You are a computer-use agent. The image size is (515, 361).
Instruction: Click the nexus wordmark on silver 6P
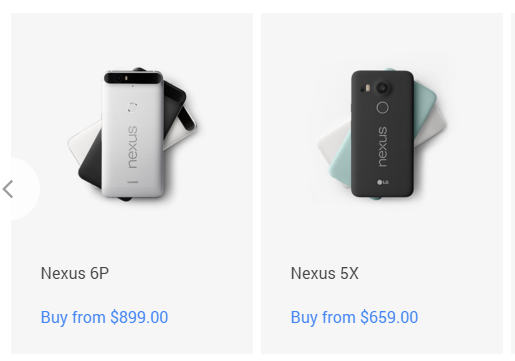coord(132,147)
